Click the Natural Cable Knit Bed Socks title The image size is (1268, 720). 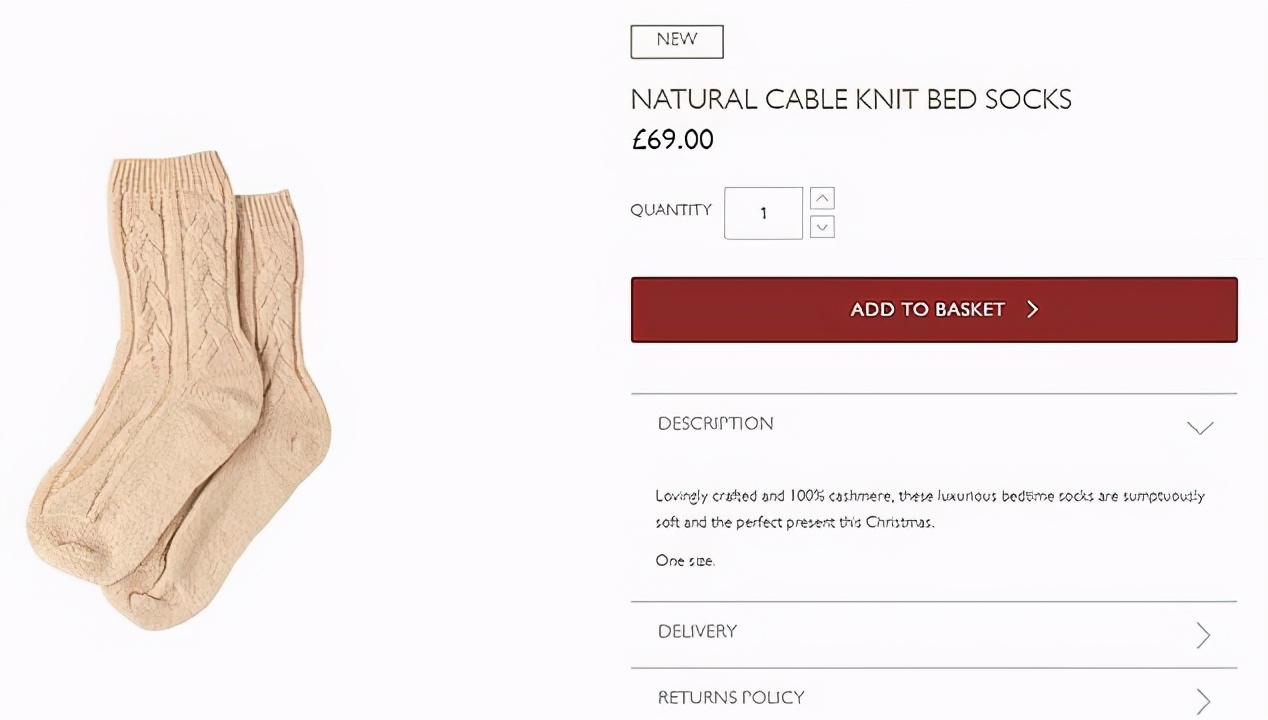click(x=850, y=99)
